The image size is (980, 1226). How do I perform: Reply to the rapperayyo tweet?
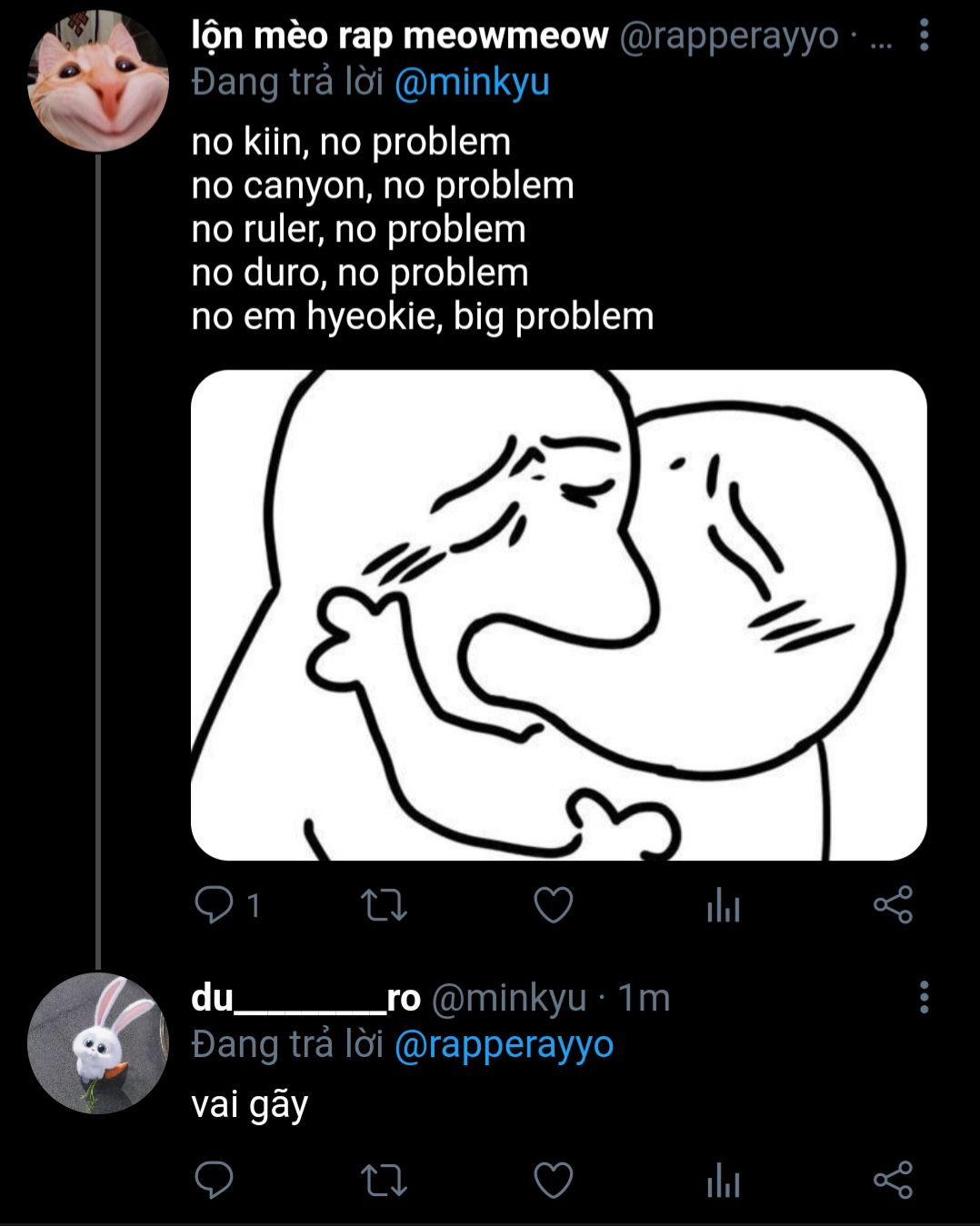click(x=215, y=905)
